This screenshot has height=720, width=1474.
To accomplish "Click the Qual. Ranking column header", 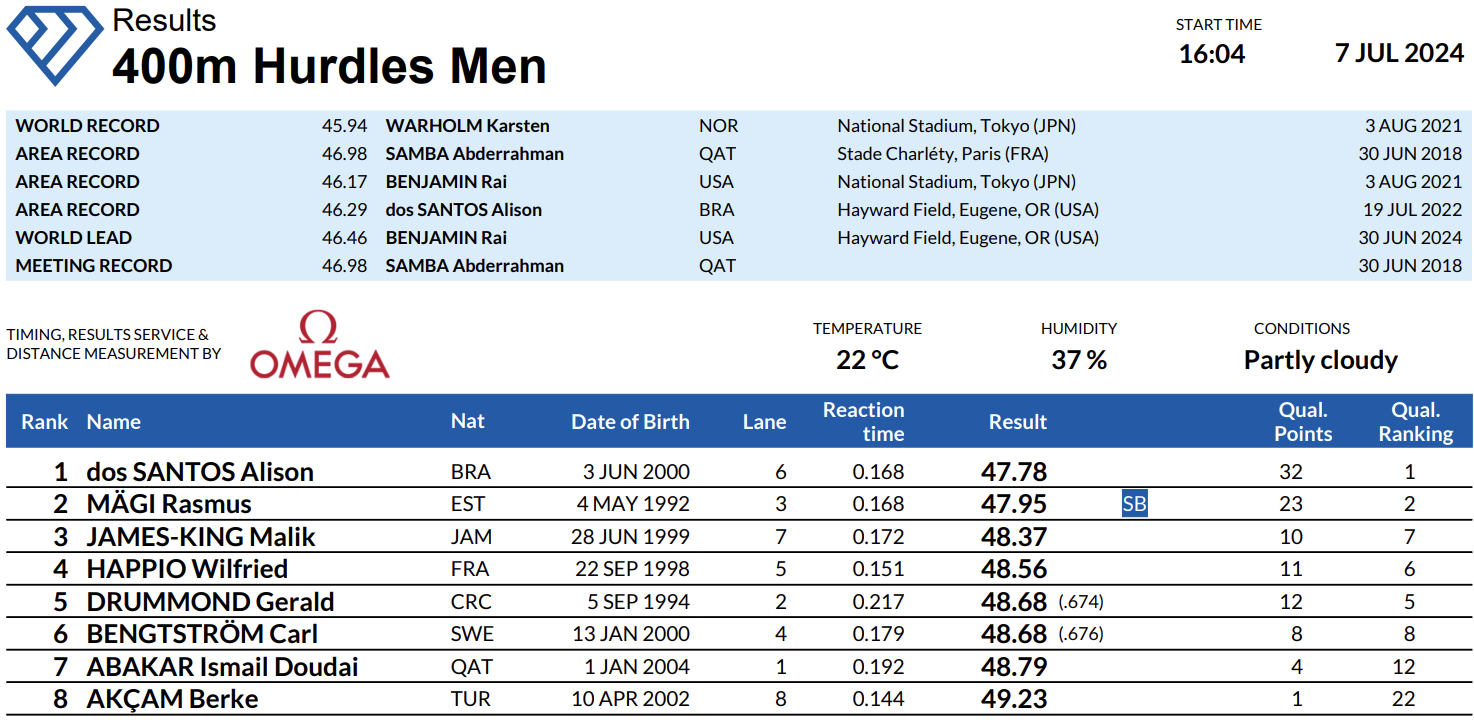I will (1415, 422).
